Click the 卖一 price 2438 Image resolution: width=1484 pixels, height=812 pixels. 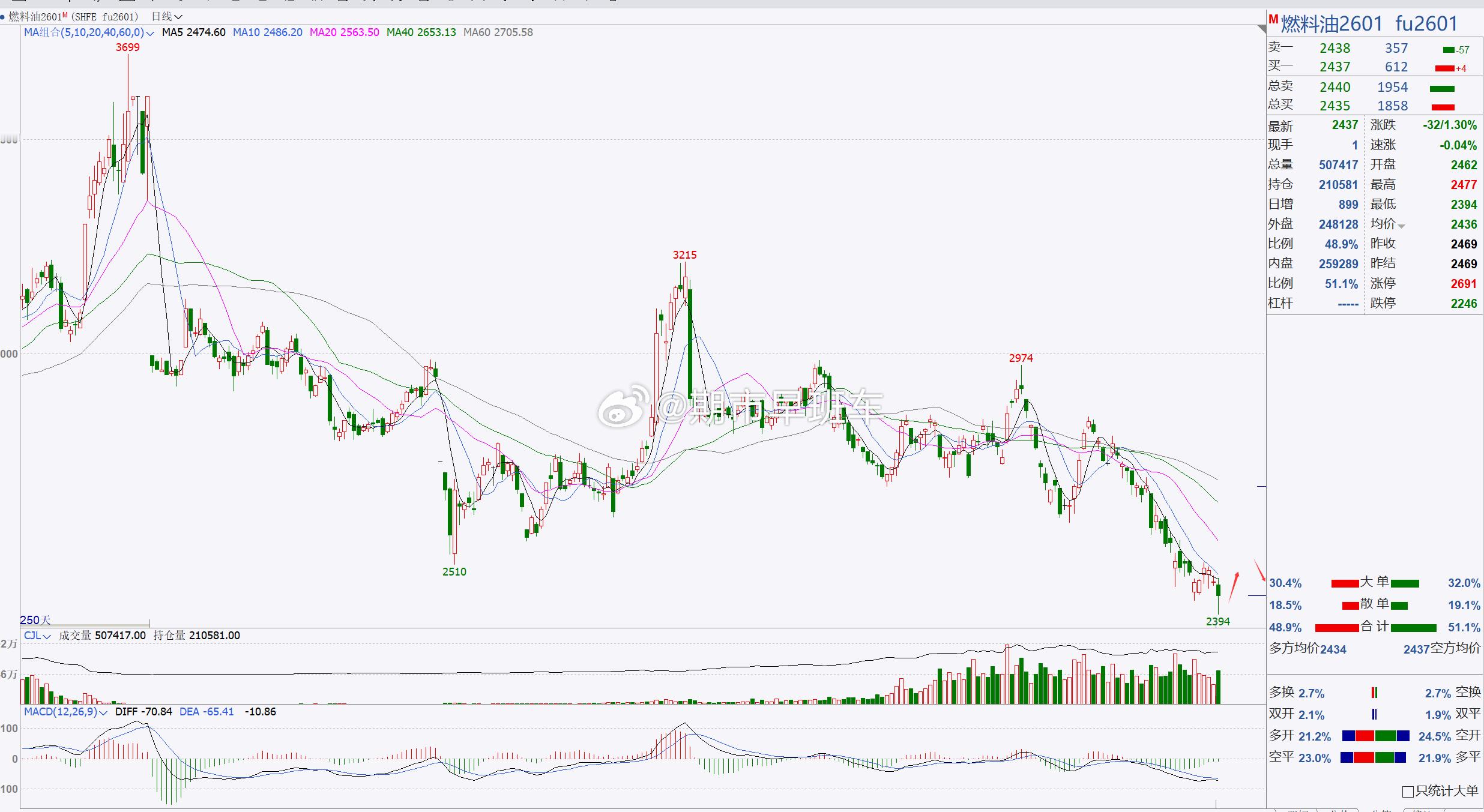pyautogui.click(x=1335, y=48)
